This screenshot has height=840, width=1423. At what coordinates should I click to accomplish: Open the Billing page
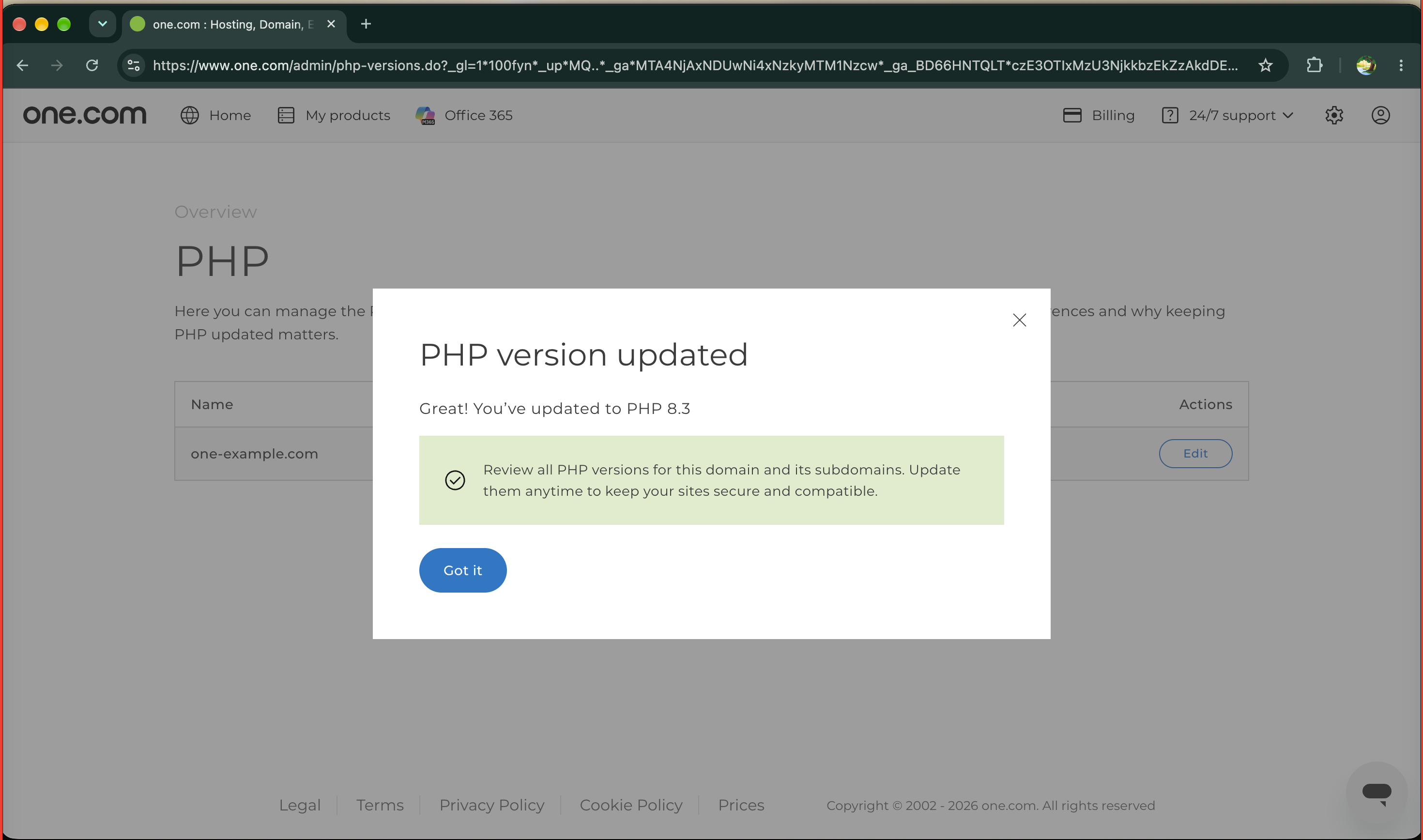click(1099, 116)
